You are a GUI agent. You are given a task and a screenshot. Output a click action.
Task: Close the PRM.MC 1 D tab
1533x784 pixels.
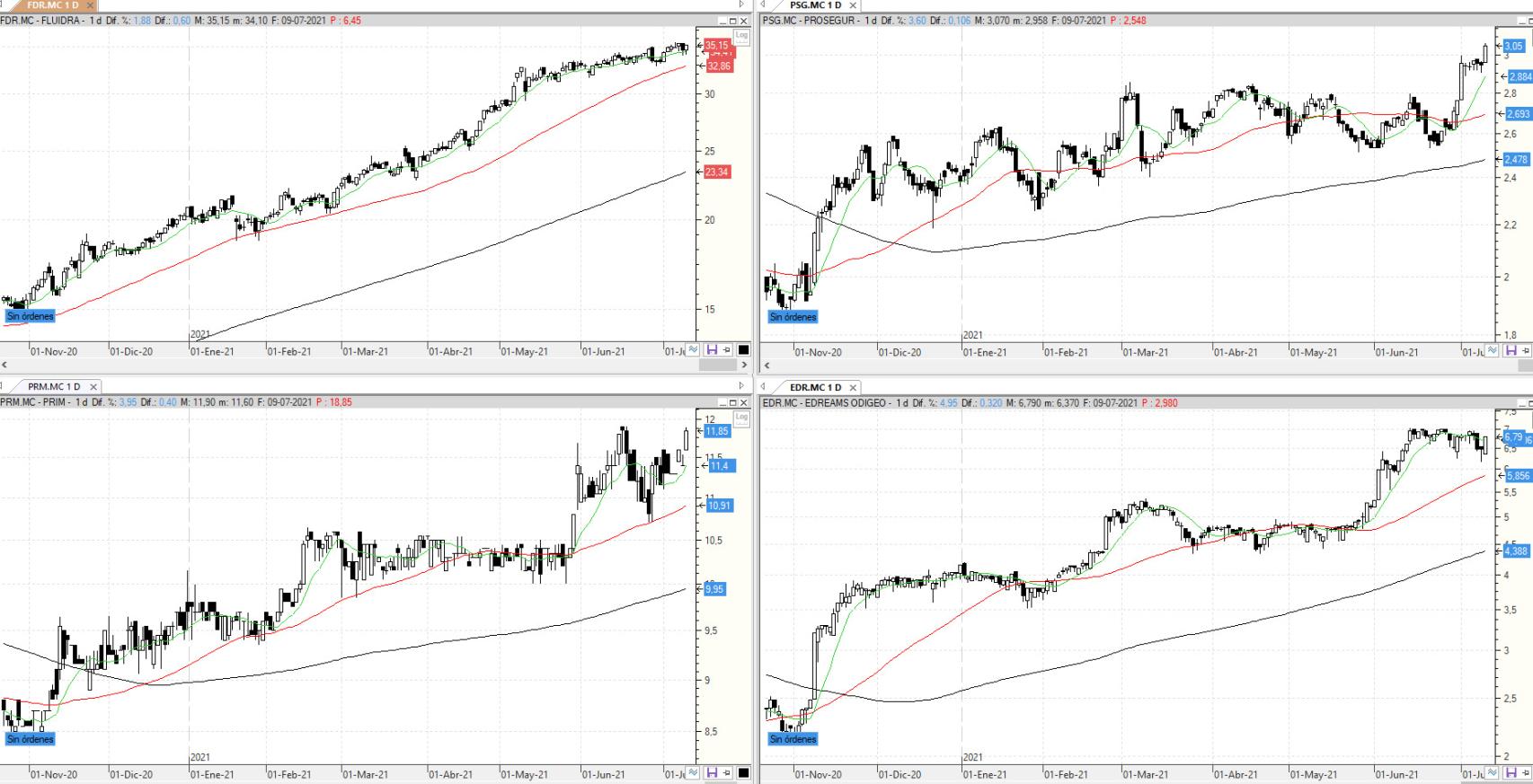pos(93,387)
